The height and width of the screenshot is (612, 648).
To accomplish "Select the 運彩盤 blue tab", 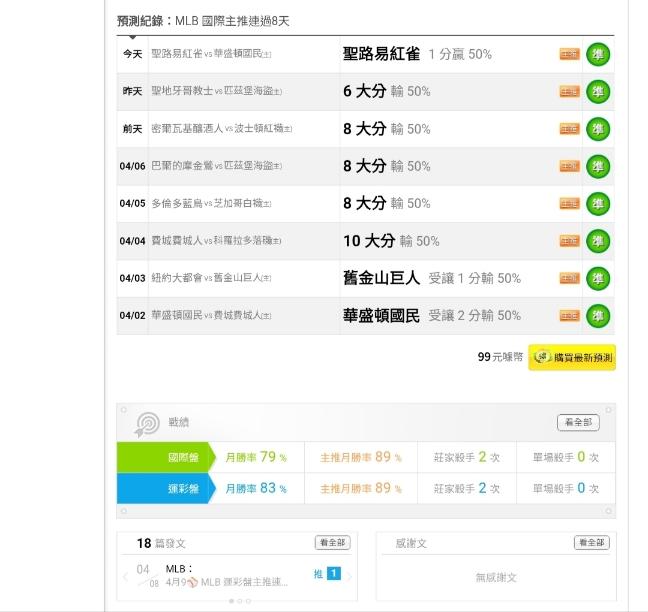I will click(166, 488).
